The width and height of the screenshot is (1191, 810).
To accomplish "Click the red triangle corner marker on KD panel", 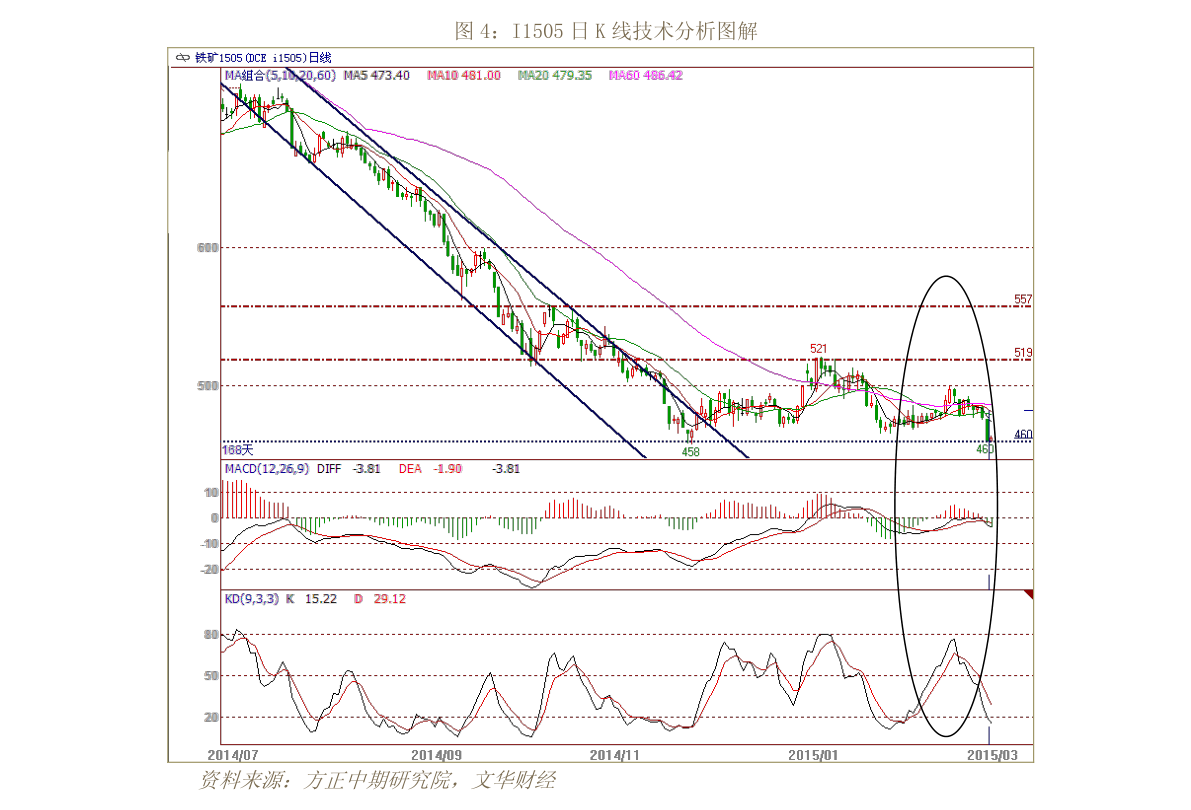I will (1027, 595).
